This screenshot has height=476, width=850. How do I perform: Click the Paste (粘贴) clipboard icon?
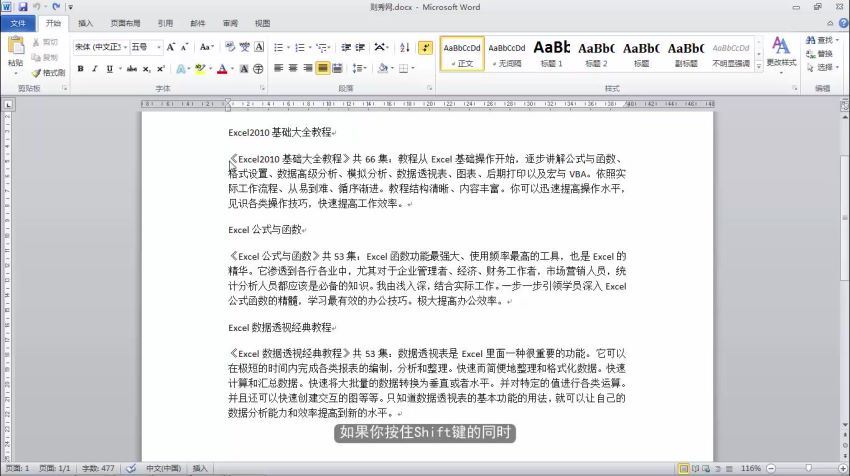point(16,46)
